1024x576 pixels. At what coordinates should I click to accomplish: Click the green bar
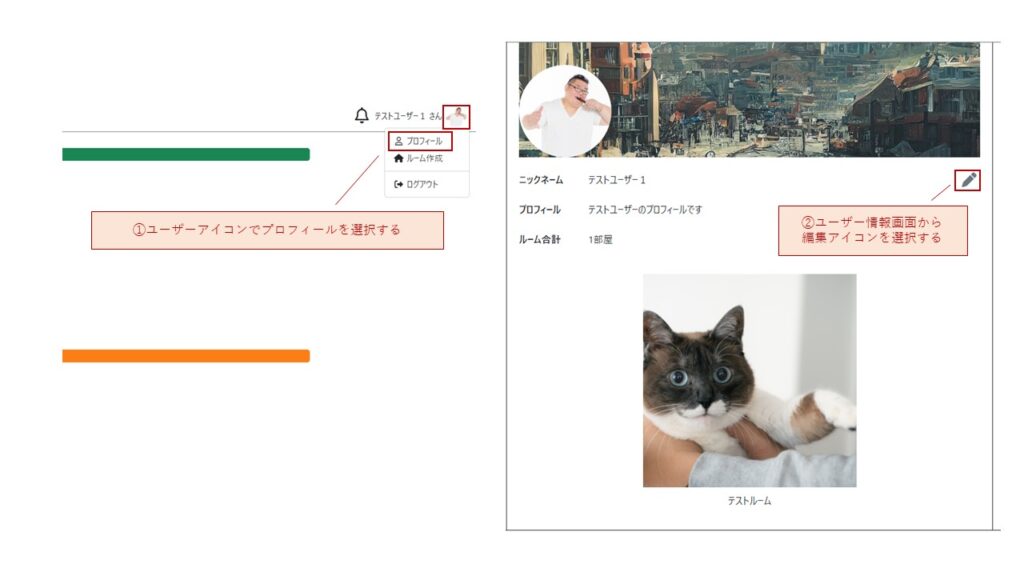[x=186, y=154]
